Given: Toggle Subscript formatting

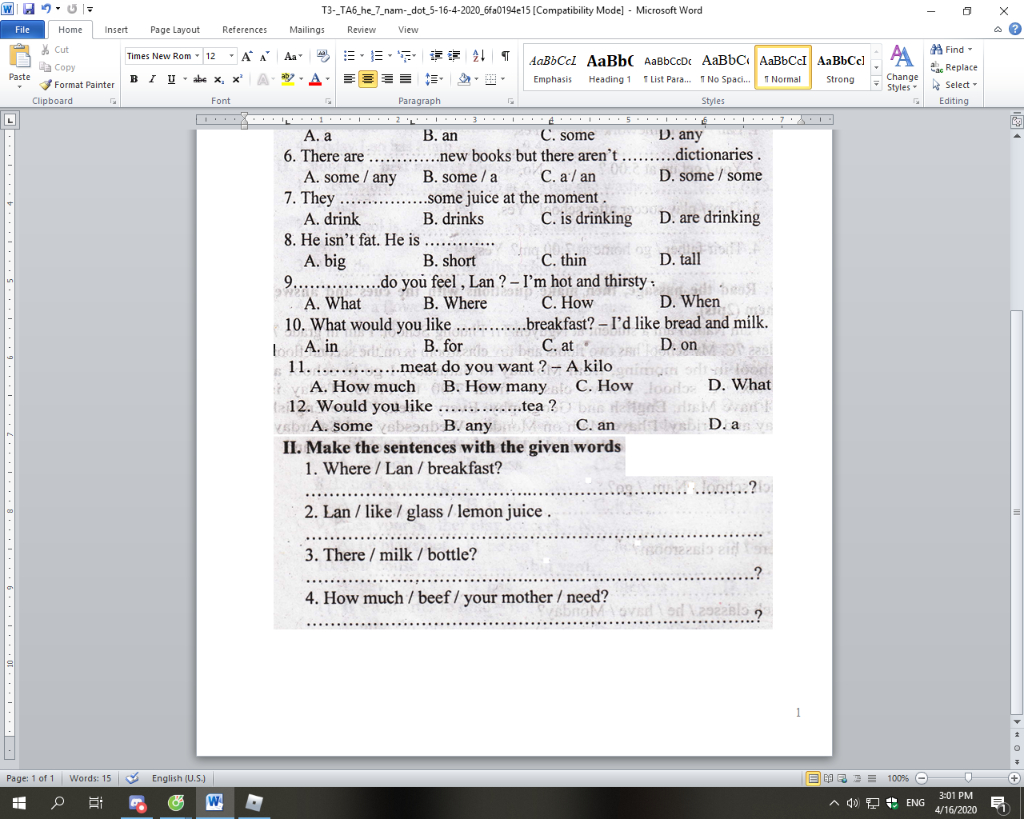Looking at the screenshot, I should (219, 79).
